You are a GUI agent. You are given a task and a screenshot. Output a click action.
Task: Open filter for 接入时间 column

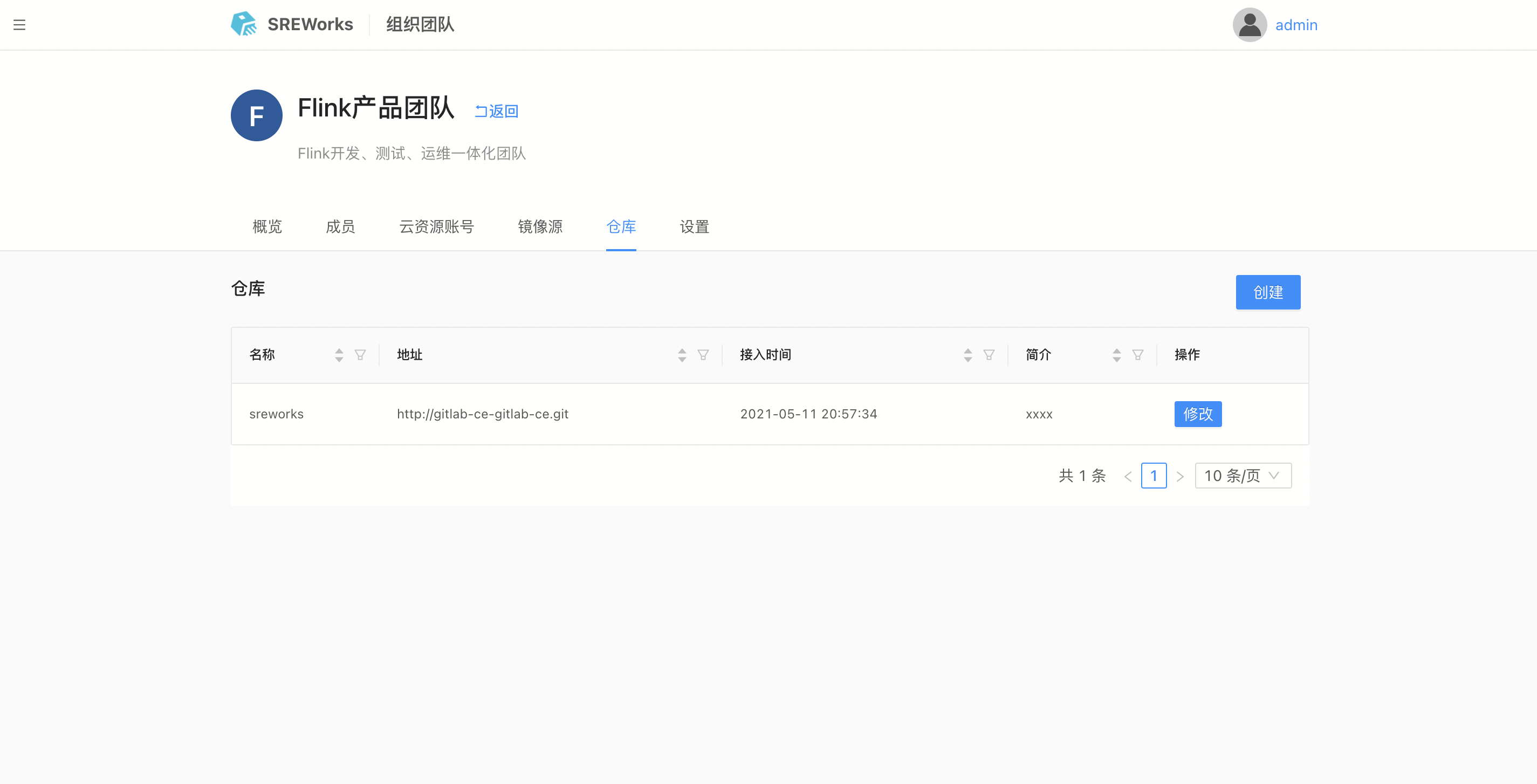tap(989, 355)
